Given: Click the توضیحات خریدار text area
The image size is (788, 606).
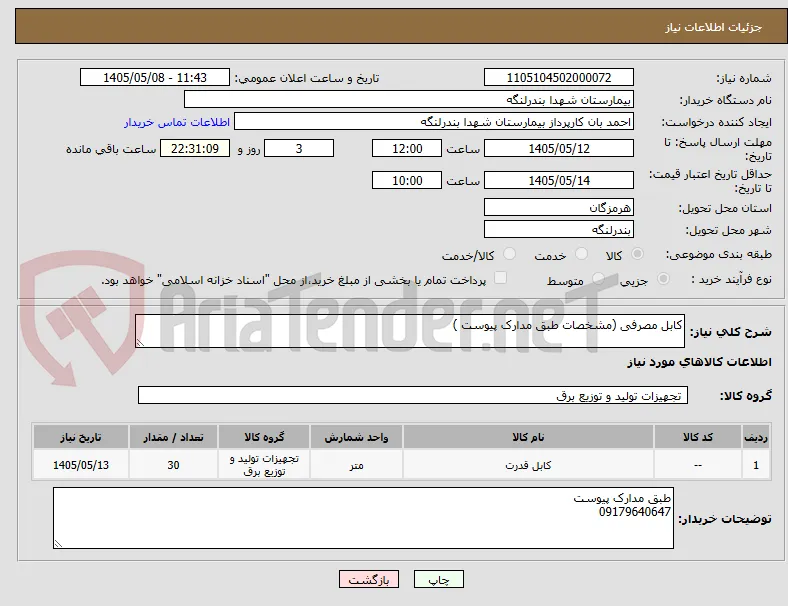Looking at the screenshot, I should coord(363,518).
